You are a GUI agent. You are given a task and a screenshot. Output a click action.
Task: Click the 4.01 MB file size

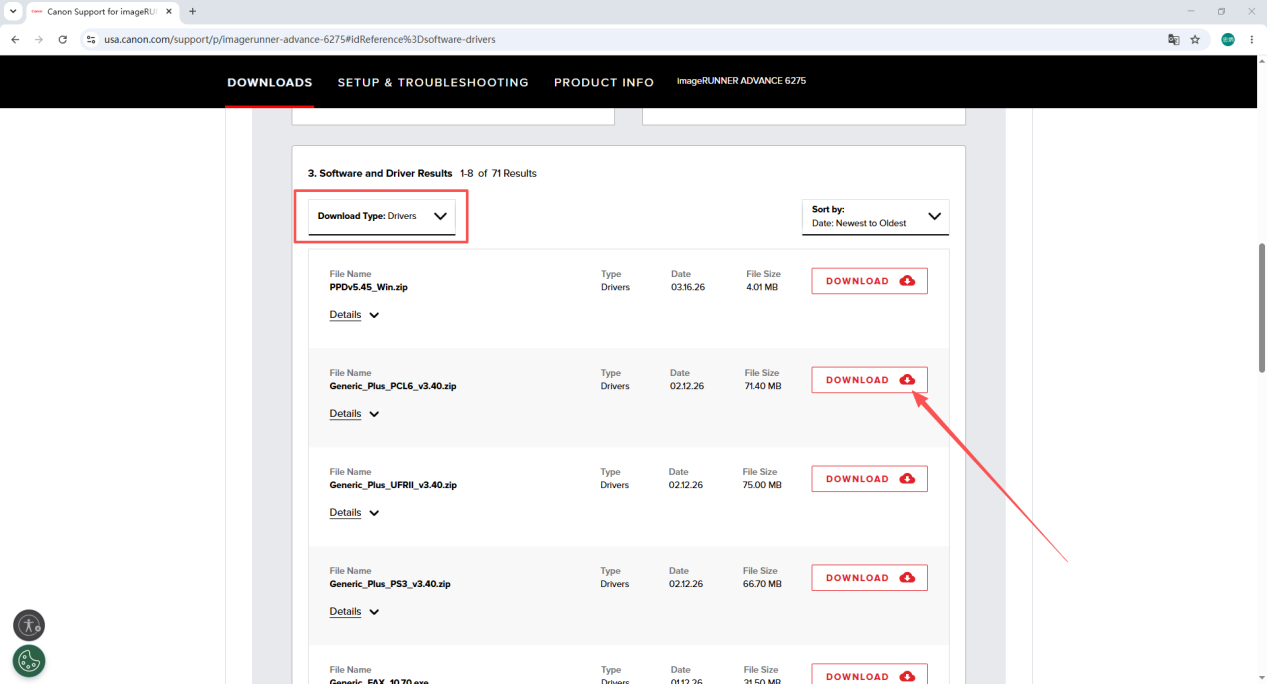[762, 287]
